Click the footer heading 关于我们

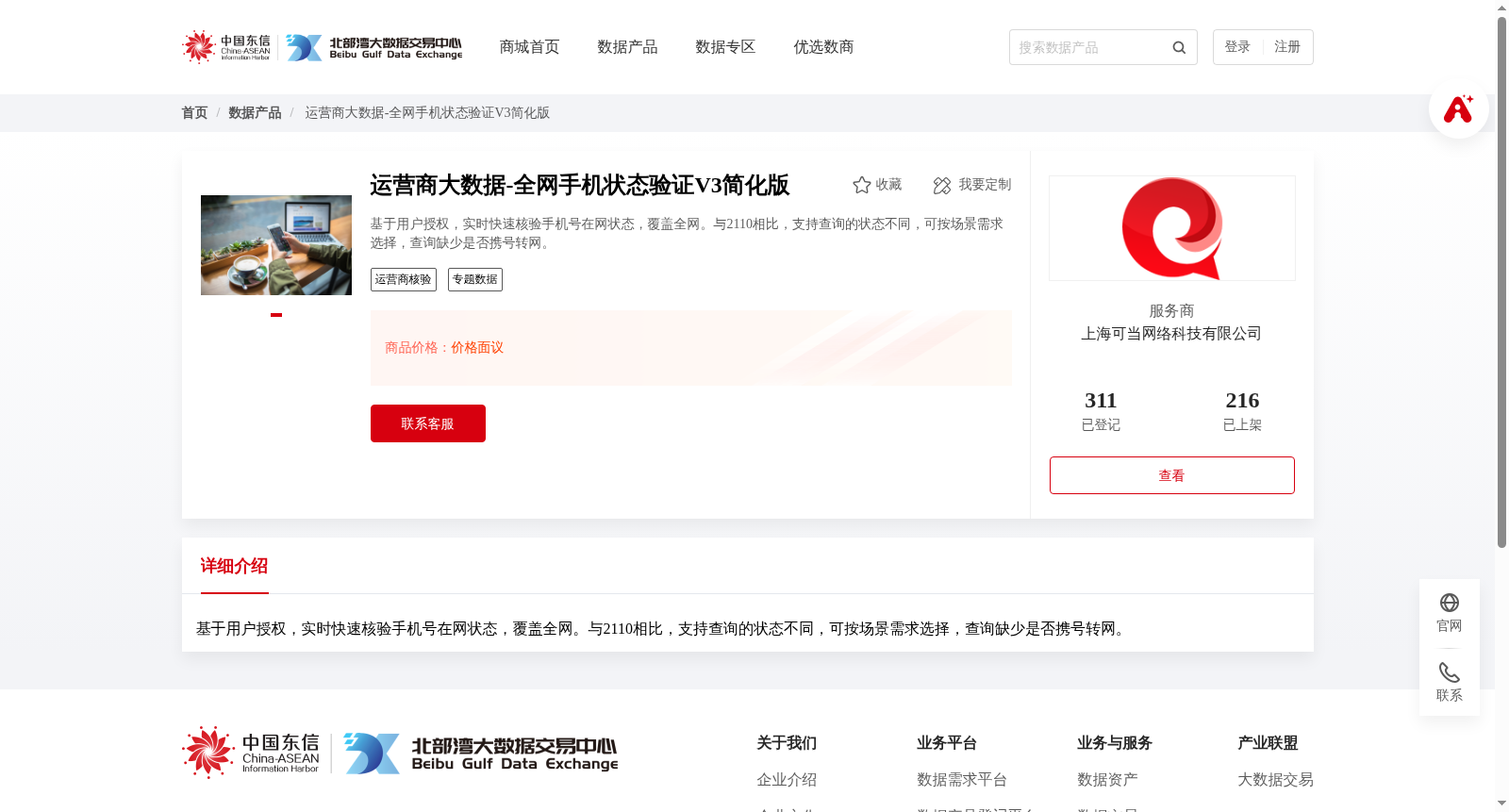[x=787, y=743]
